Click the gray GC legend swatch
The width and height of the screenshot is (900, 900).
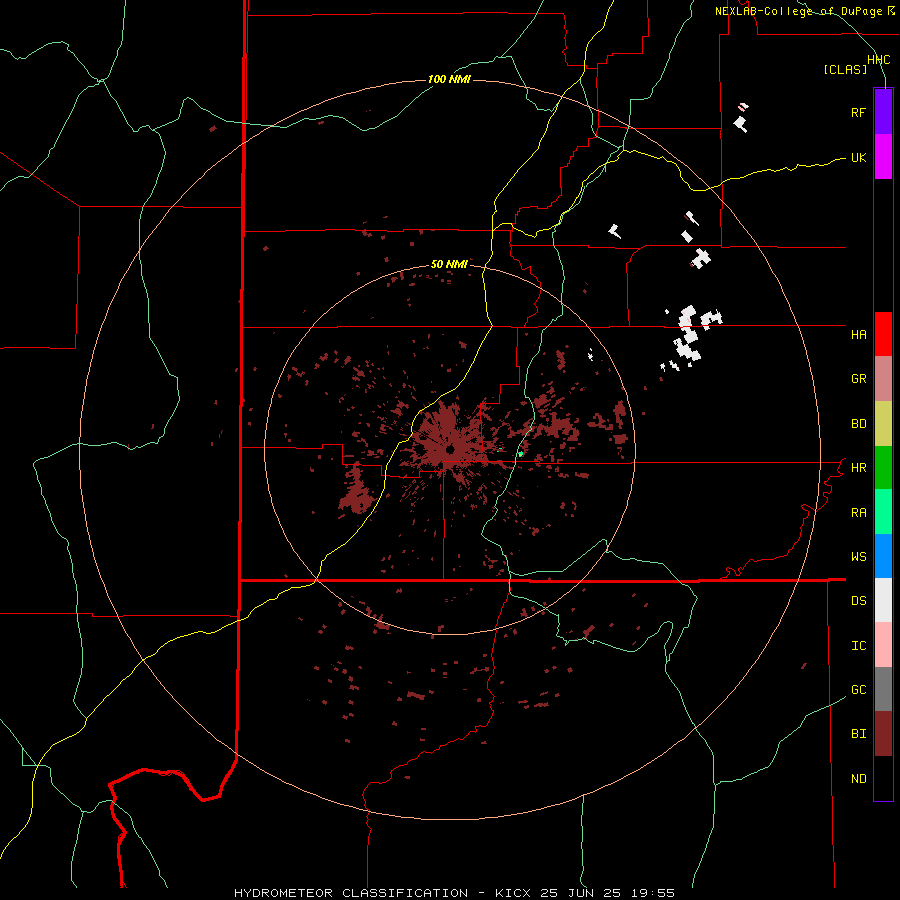pos(883,689)
